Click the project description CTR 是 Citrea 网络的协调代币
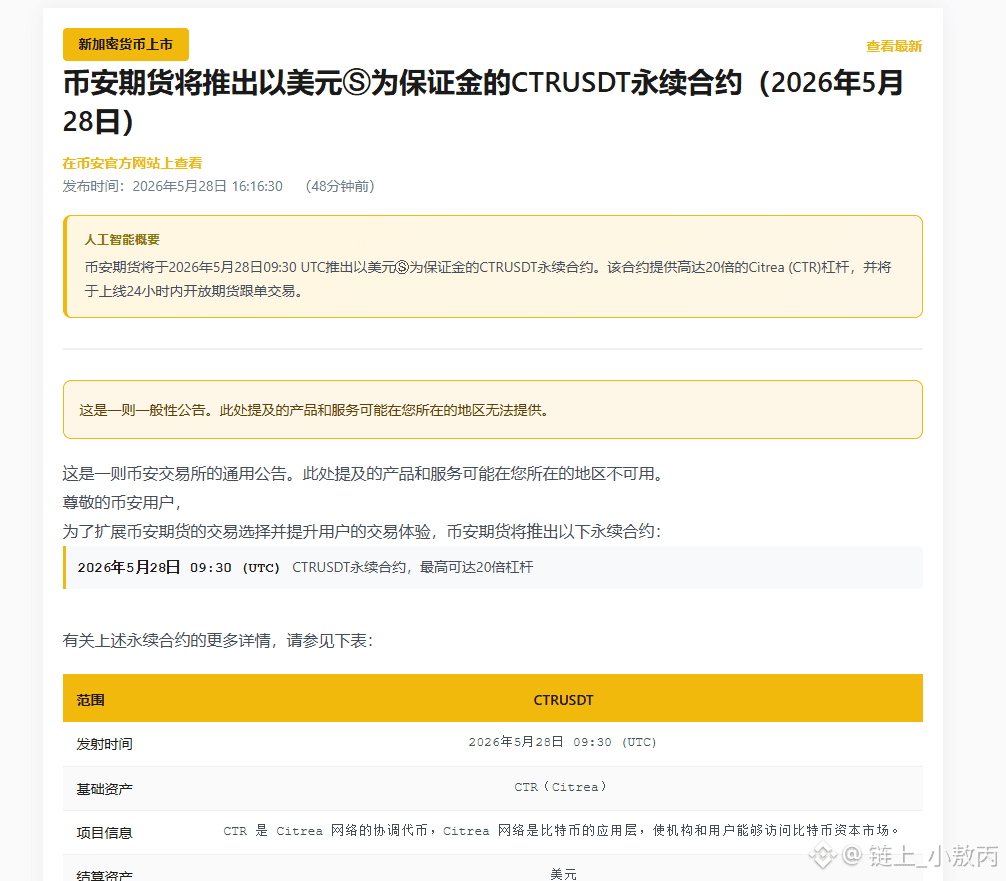The image size is (1006, 881). [x=561, y=831]
